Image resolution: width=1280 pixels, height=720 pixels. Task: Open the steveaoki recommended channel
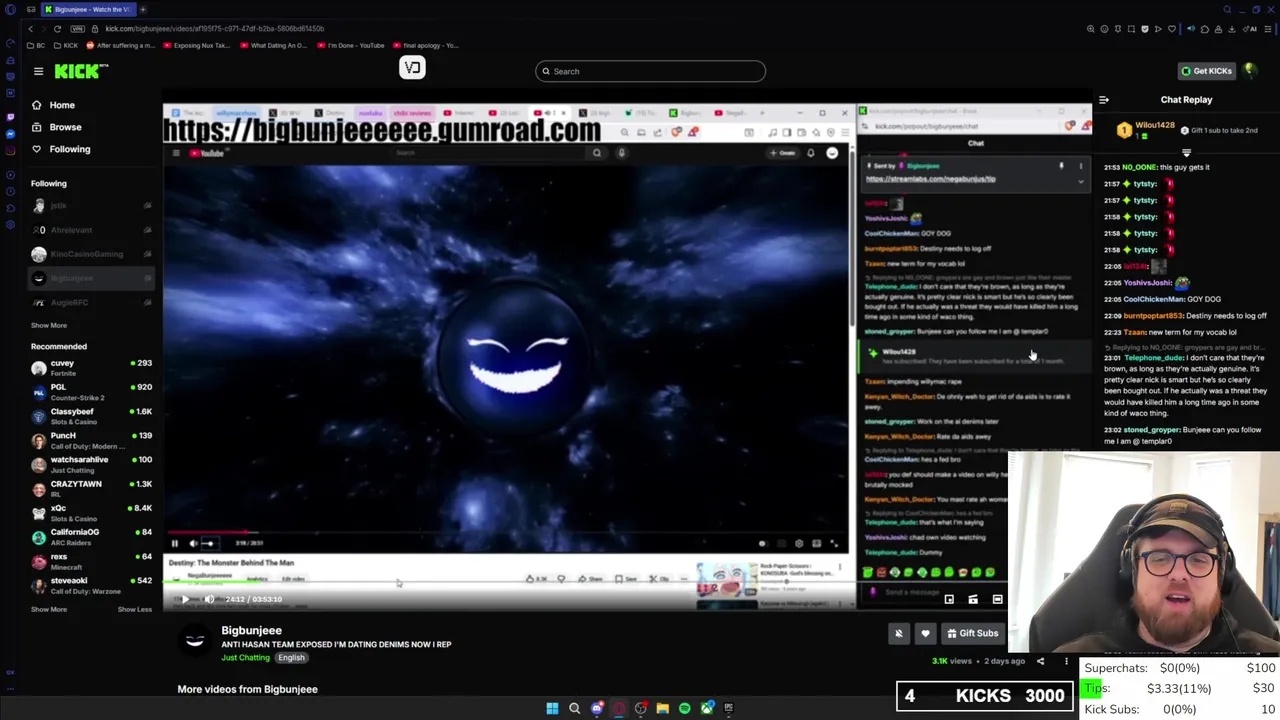(x=92, y=585)
